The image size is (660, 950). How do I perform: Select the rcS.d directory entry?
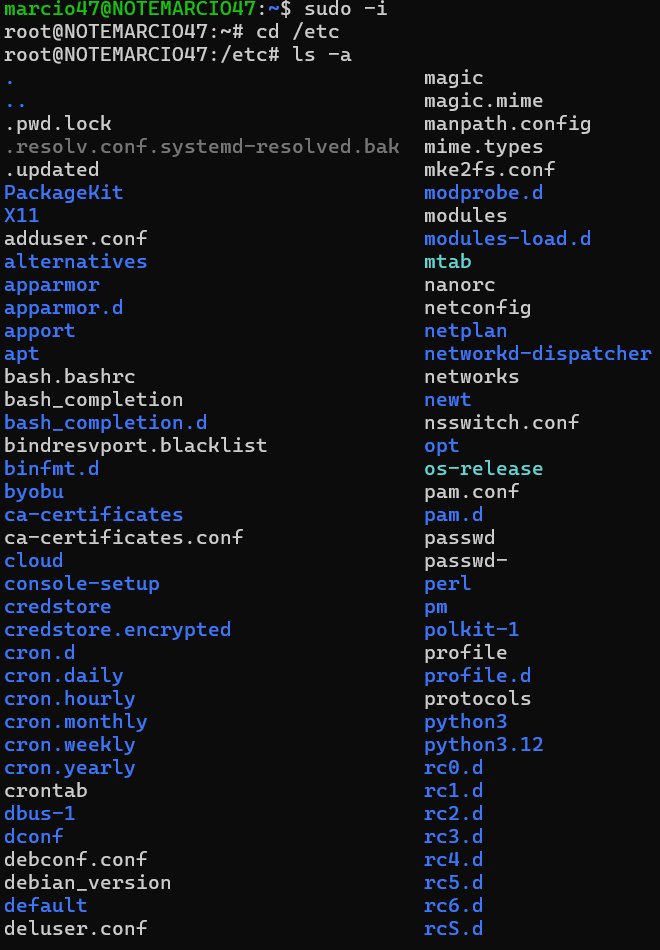click(x=453, y=928)
